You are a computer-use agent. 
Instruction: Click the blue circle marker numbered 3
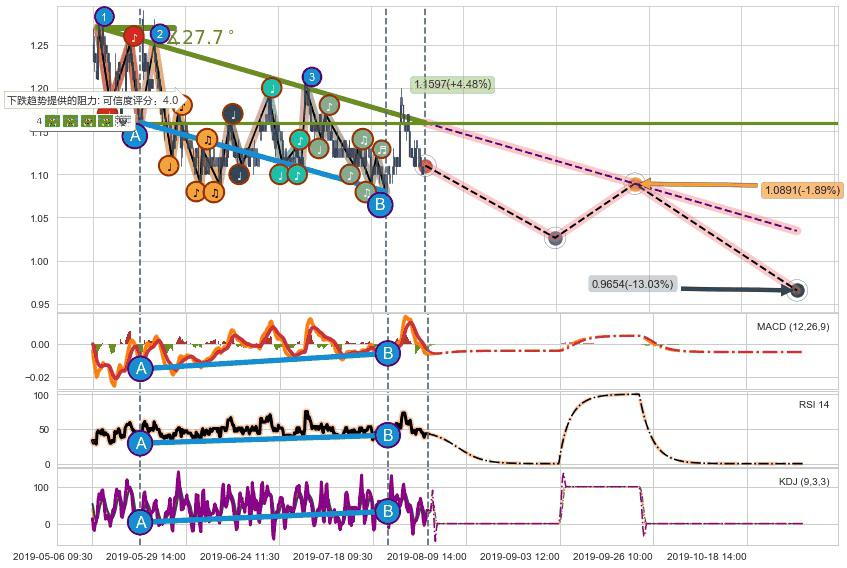pyautogui.click(x=312, y=77)
